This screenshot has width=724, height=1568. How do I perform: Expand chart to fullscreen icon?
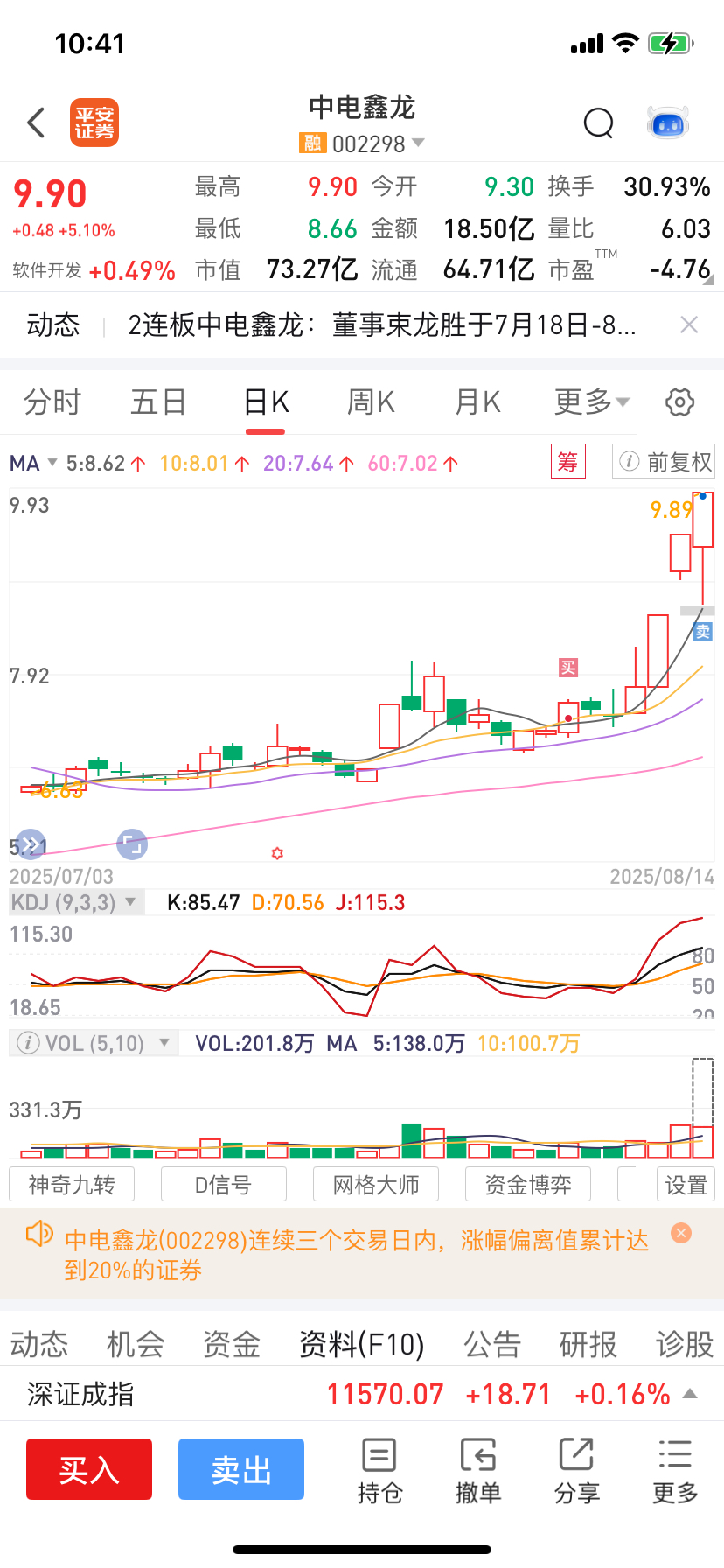132,844
